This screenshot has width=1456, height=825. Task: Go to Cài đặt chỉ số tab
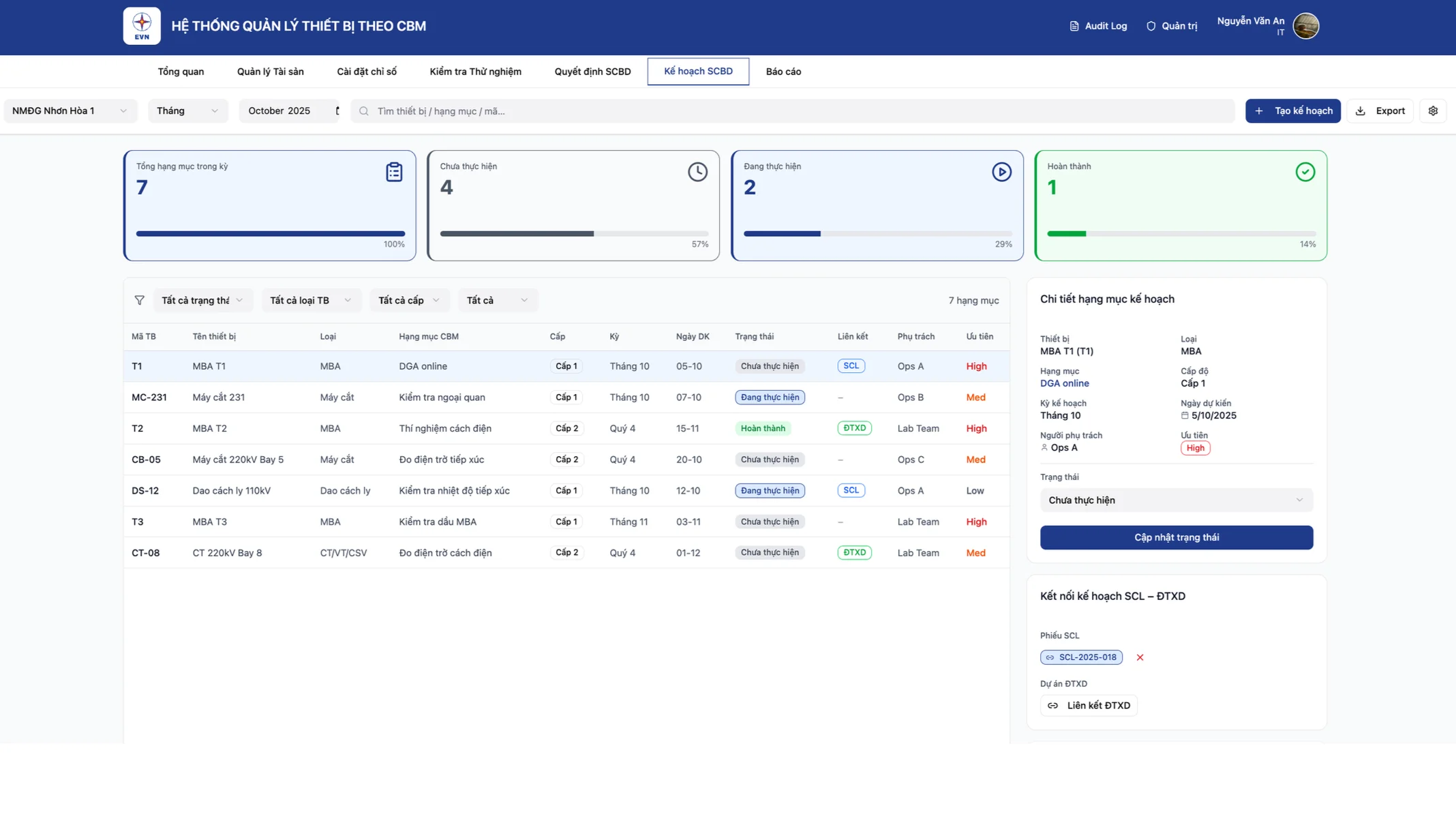point(367,72)
